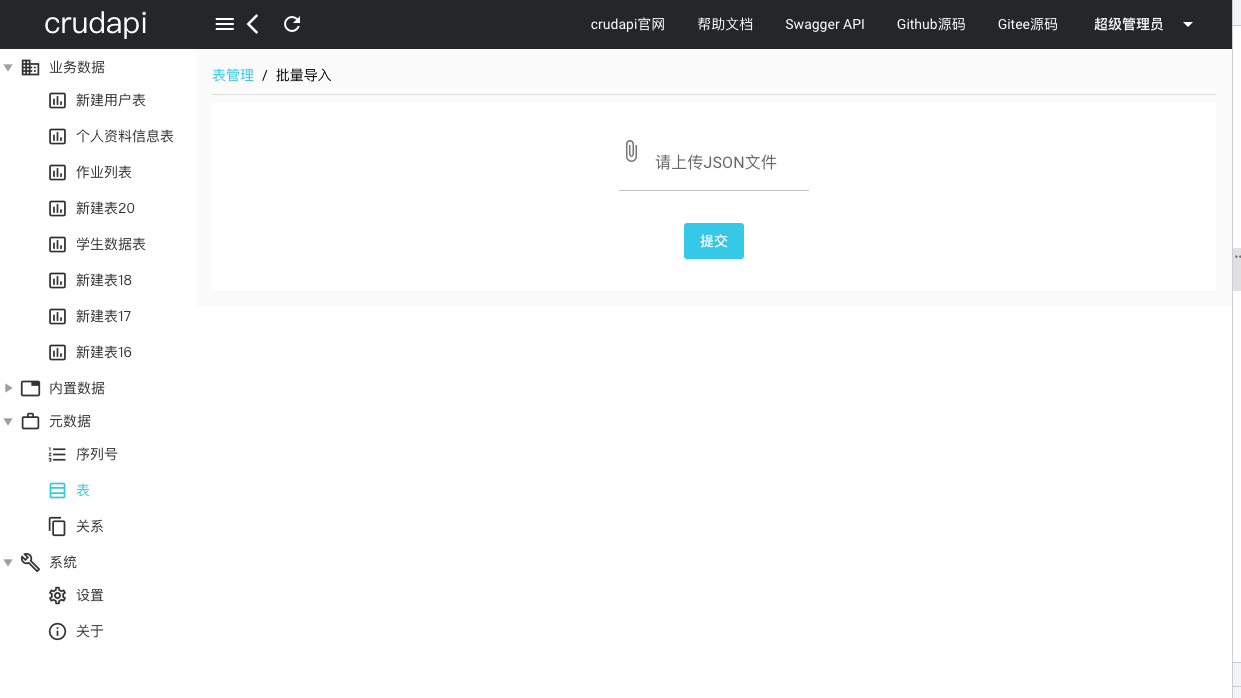Click the 内置数据 window icon
Screen dimensions: 1241x698
[30, 388]
